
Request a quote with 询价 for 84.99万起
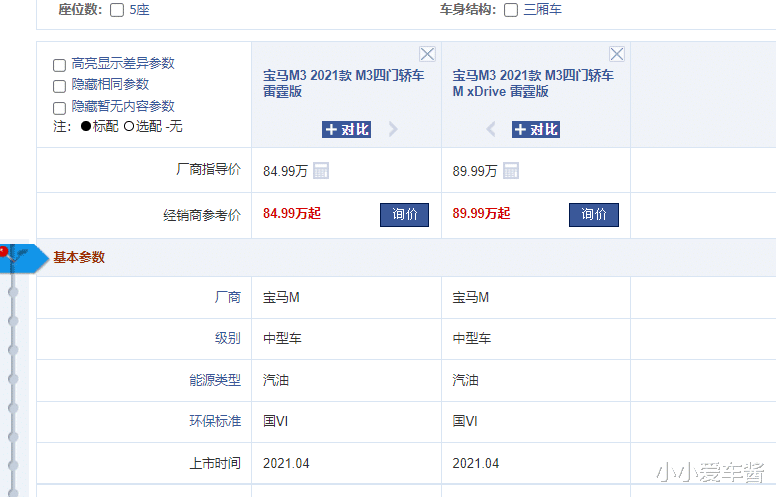pos(404,214)
